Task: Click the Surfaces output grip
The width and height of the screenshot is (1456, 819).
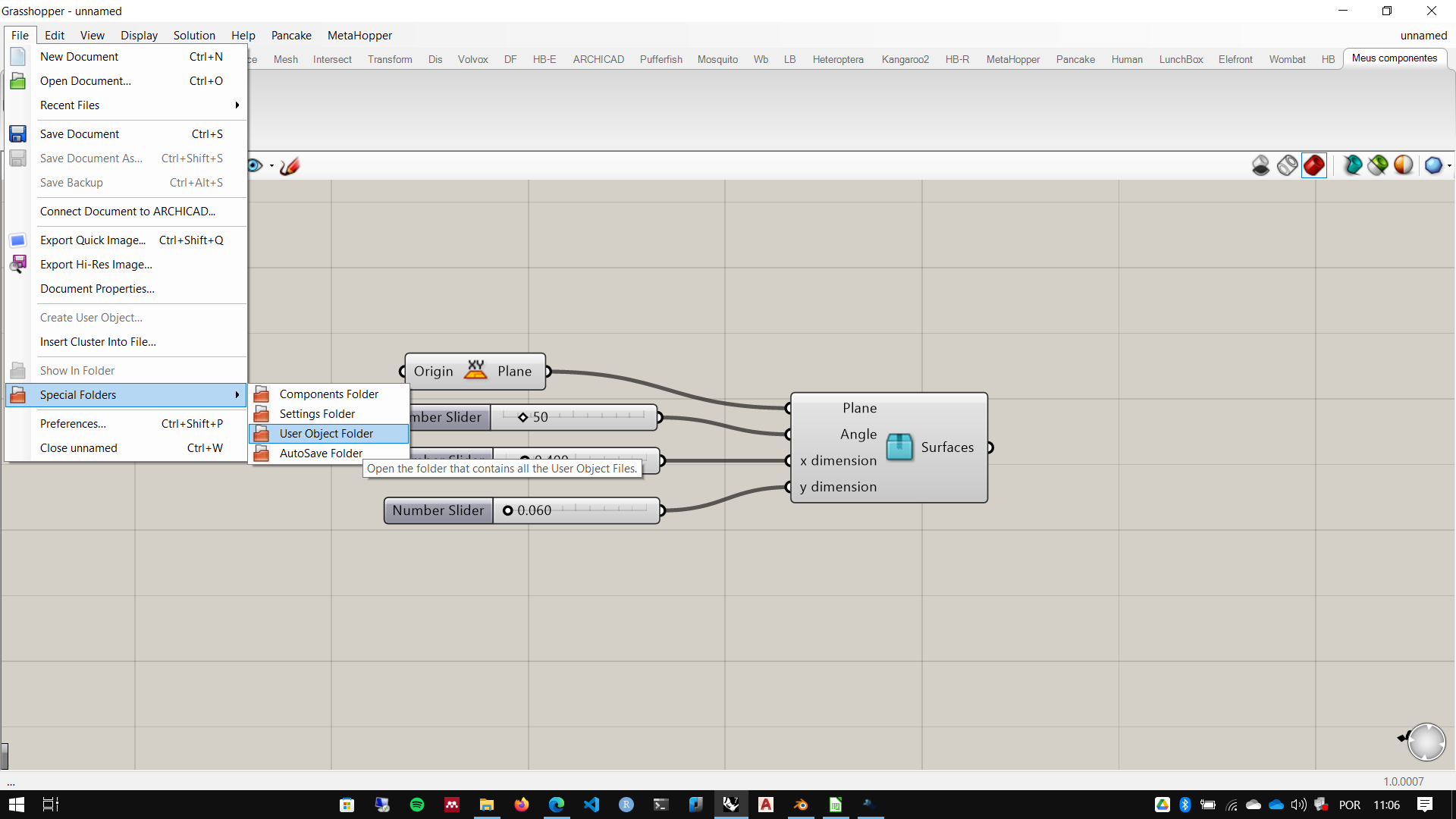Action: (990, 447)
